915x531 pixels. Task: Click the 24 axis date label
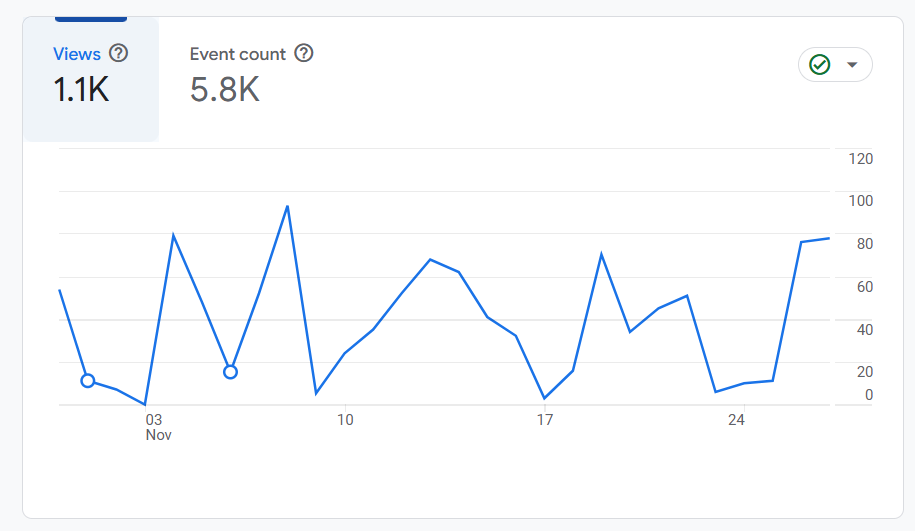pyautogui.click(x=736, y=420)
